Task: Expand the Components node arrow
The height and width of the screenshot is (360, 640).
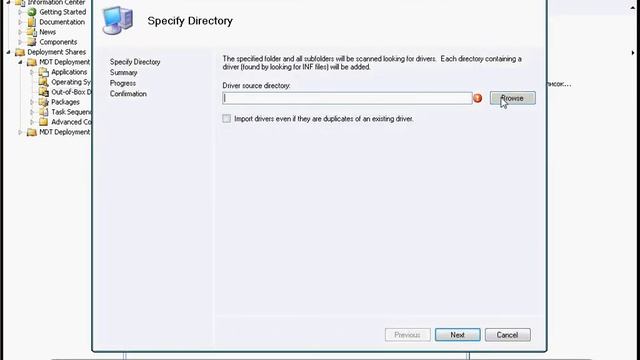Action: (20, 42)
